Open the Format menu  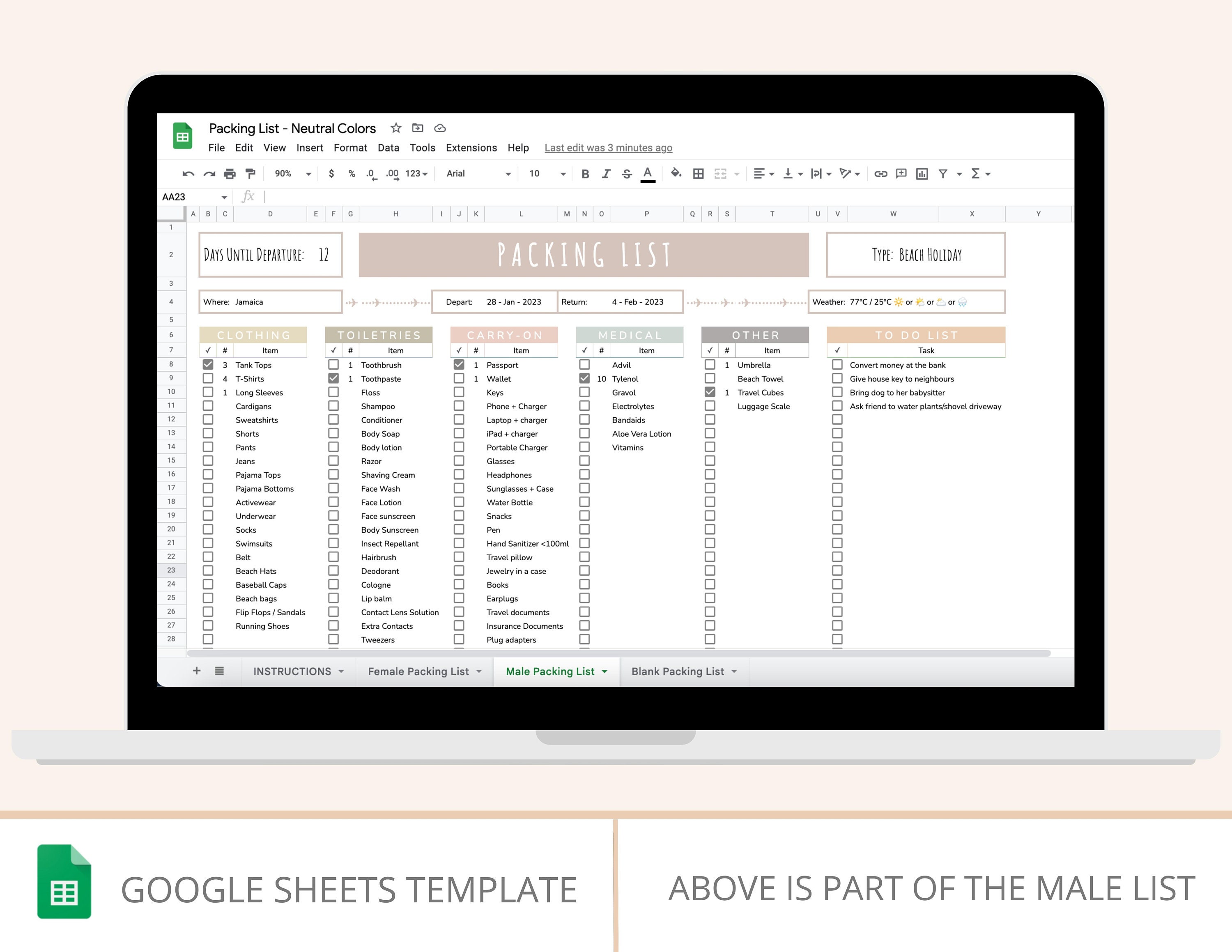[350, 148]
